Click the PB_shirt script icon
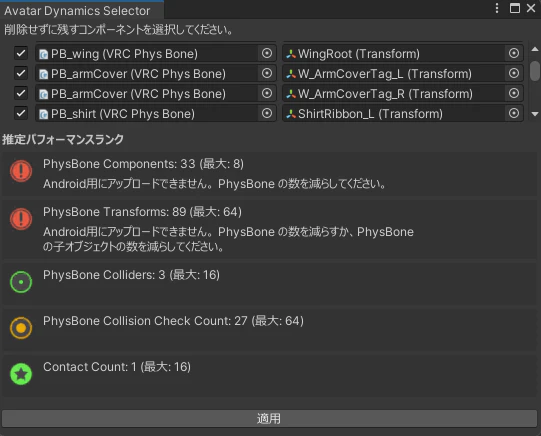Screen dimensions: 541x436 [43, 114]
